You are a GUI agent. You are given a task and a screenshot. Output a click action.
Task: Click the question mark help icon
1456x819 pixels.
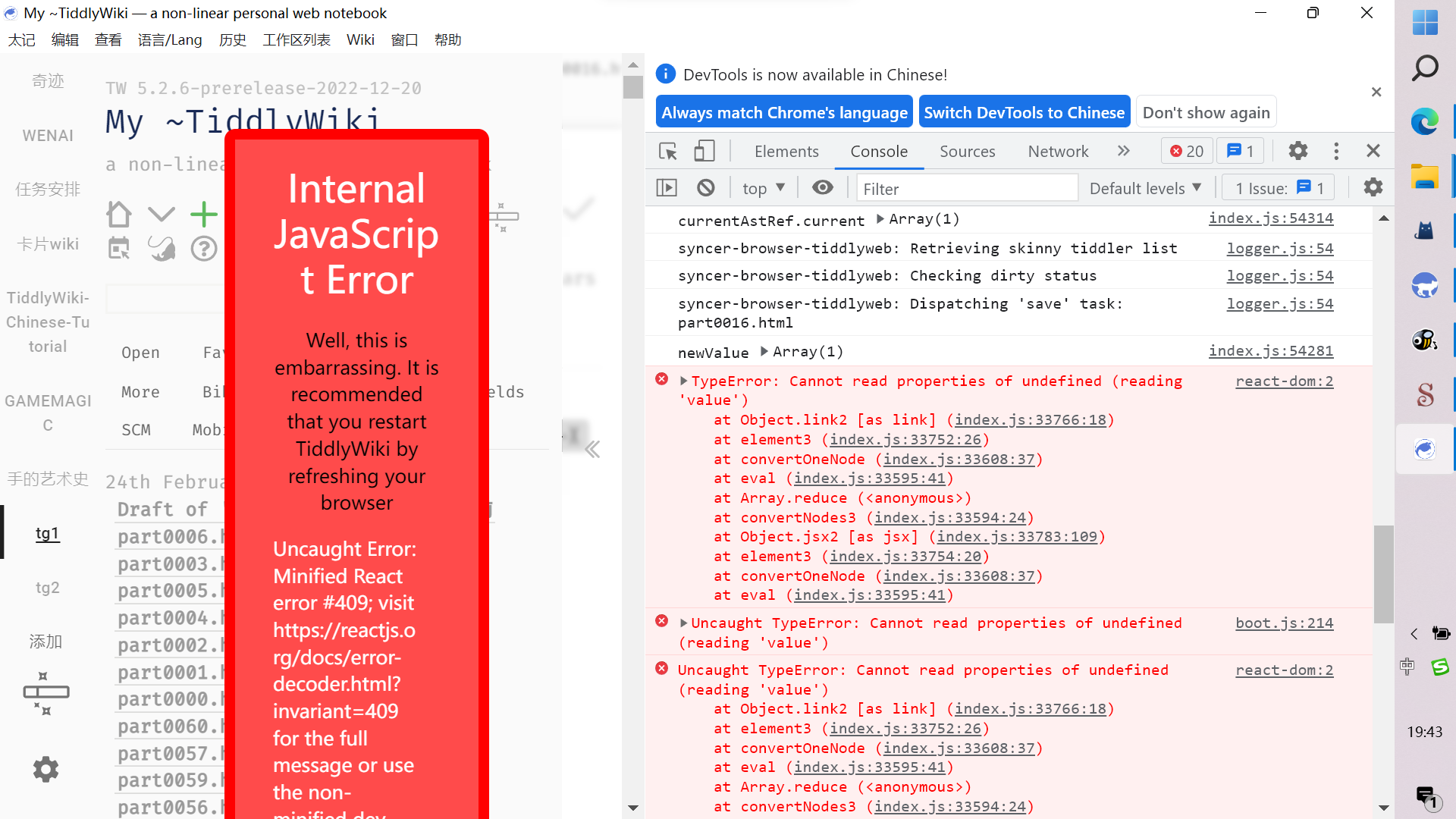tap(204, 249)
